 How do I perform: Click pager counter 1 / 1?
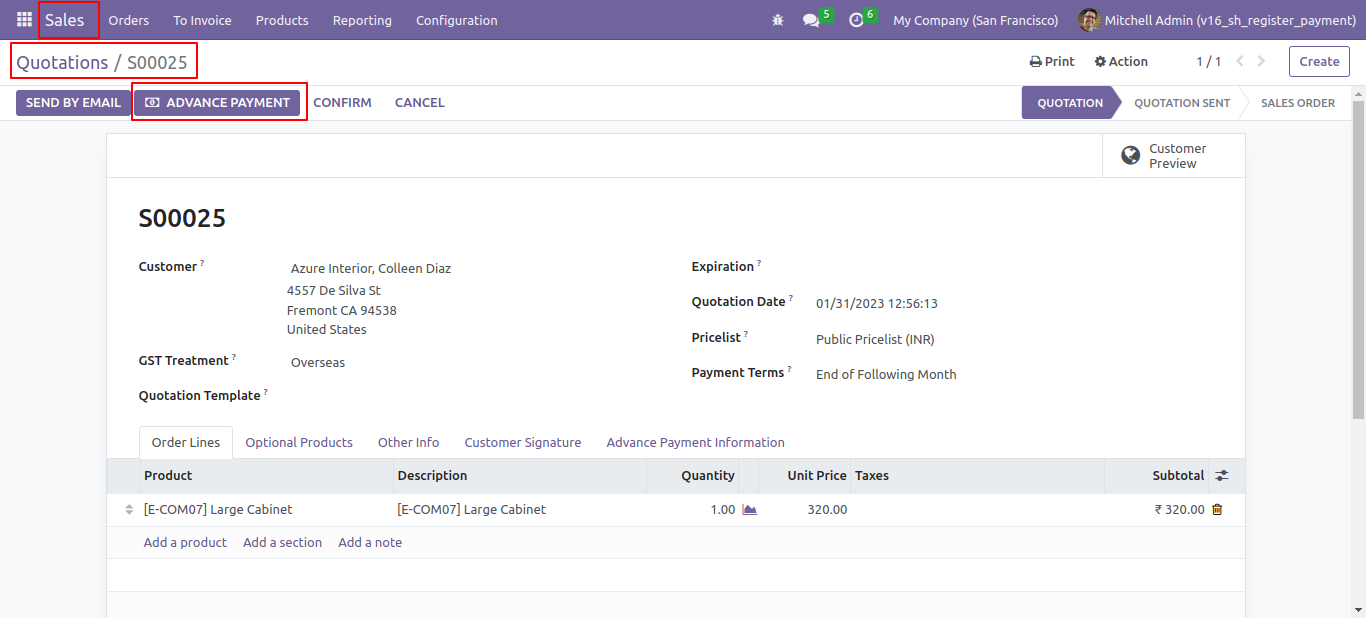coord(1208,61)
